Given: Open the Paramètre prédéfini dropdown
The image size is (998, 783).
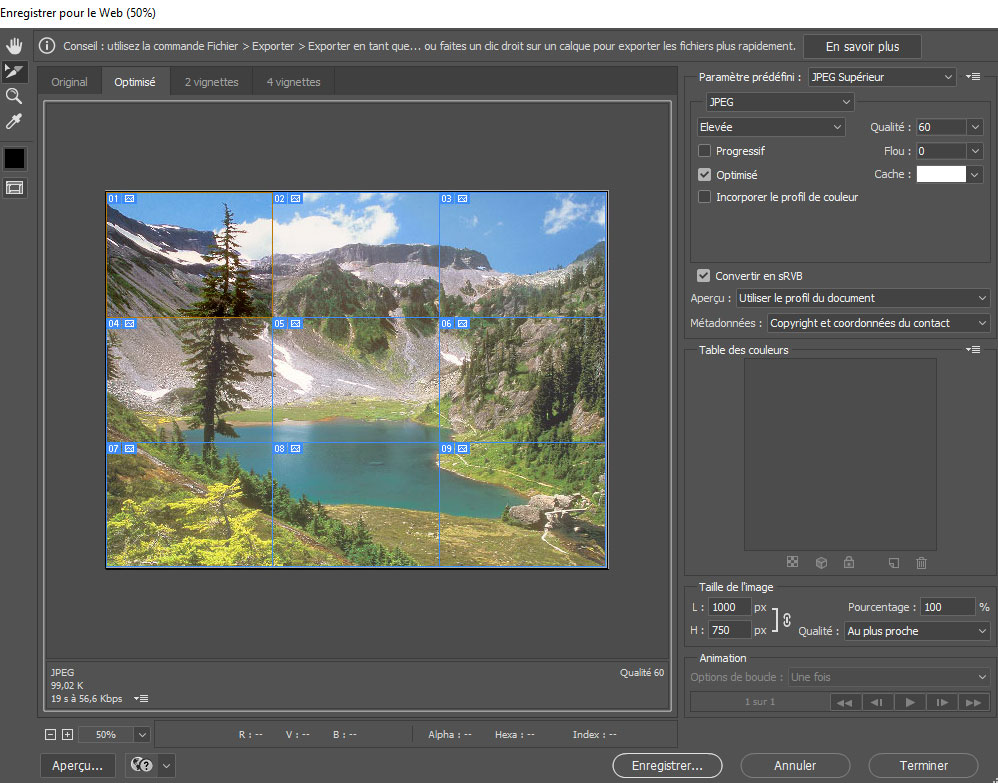Looking at the screenshot, I should pyautogui.click(x=881, y=77).
